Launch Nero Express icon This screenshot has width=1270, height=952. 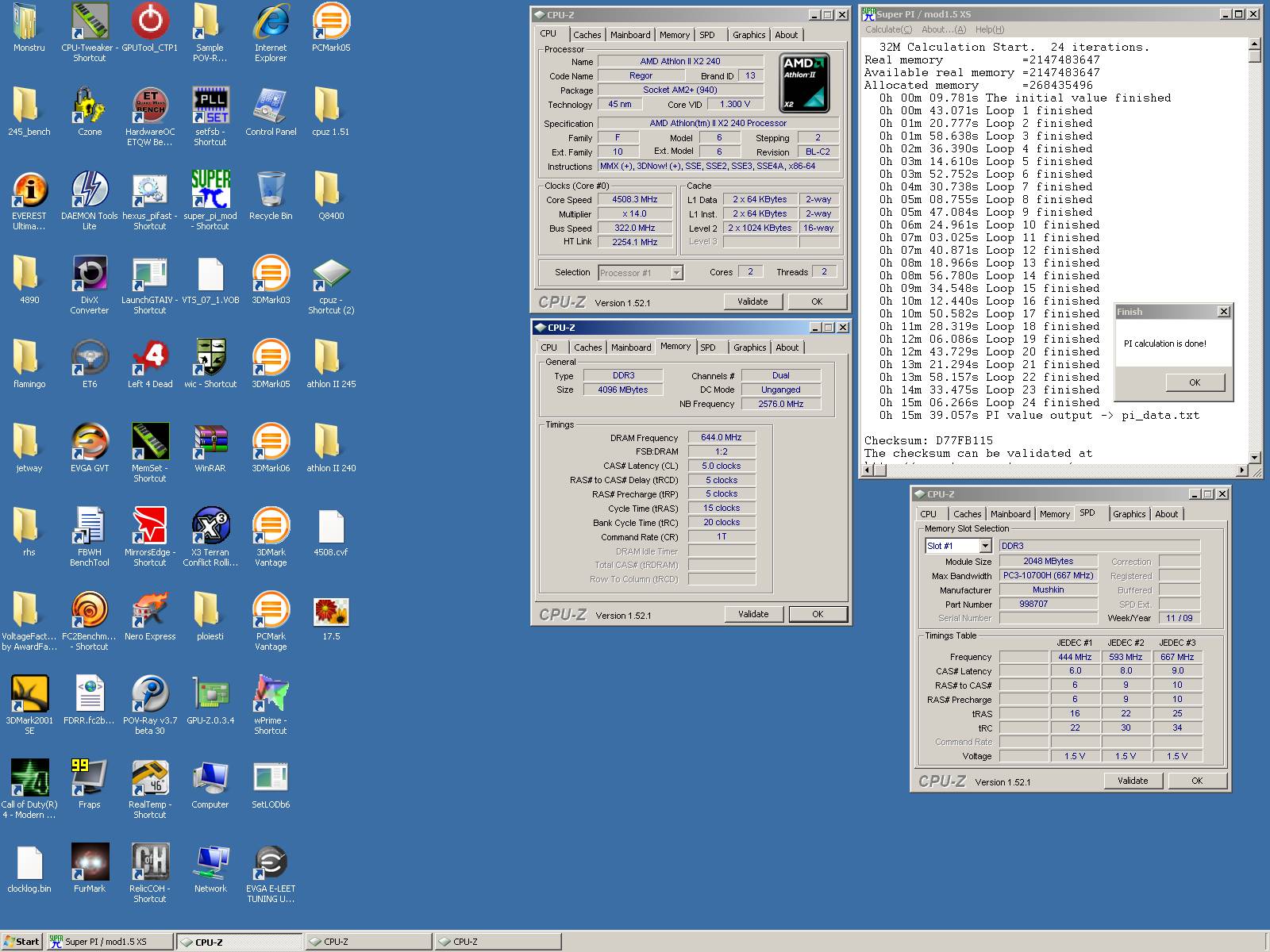[150, 611]
